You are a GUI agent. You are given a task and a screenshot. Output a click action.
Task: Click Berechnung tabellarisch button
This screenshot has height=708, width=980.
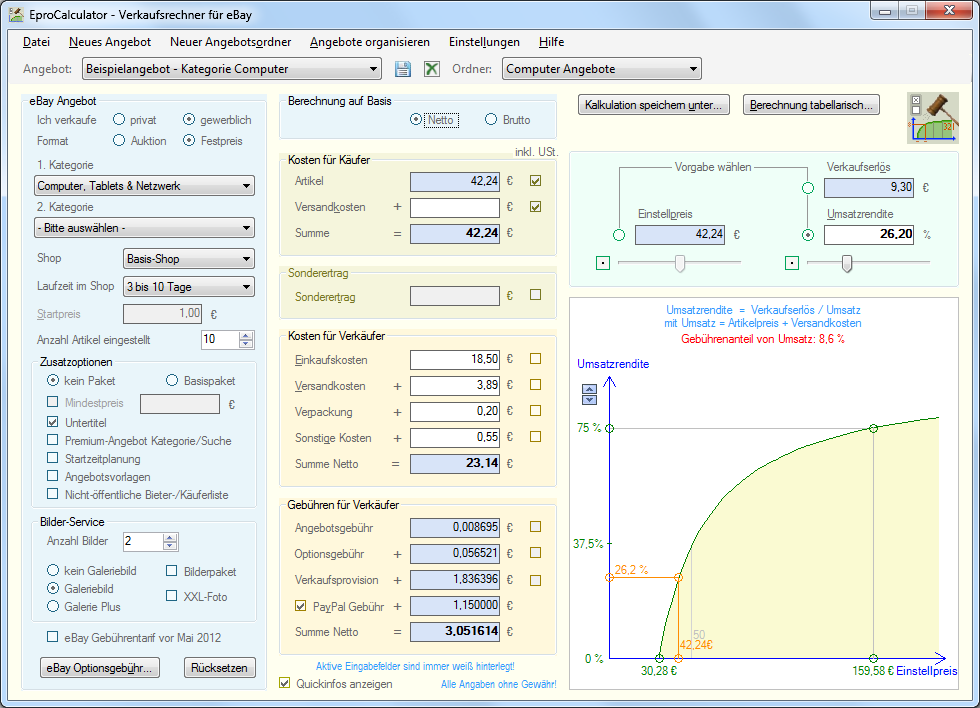(x=811, y=105)
